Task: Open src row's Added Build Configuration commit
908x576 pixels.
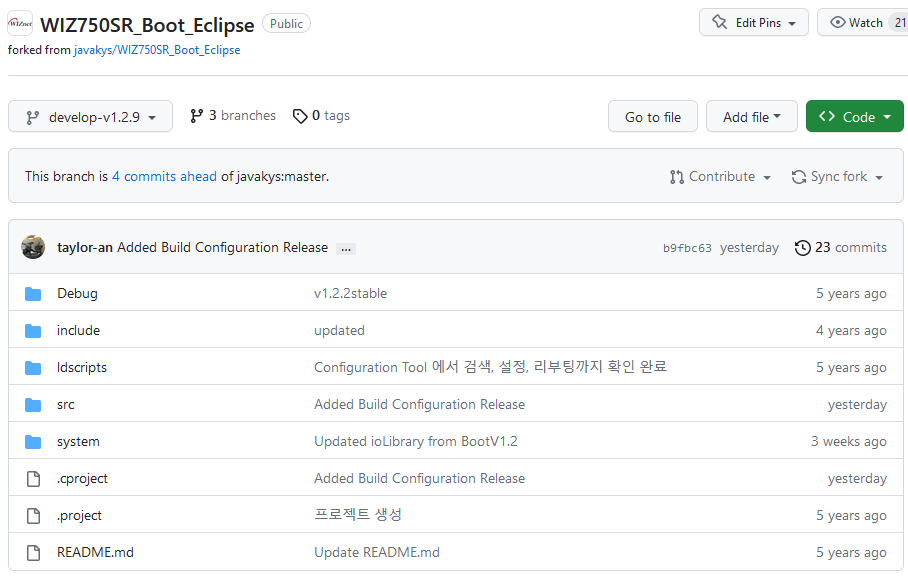Action: tap(419, 405)
